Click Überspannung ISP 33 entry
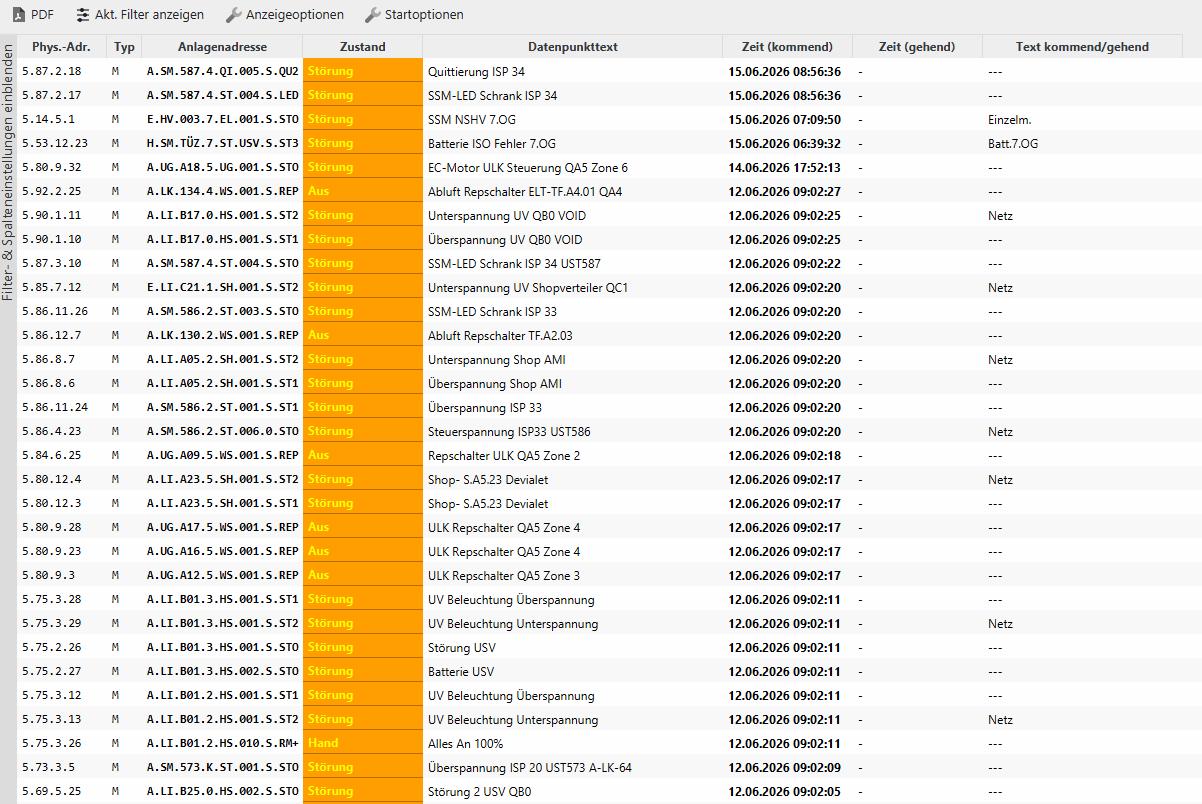The height and width of the screenshot is (804, 1202). [x=485, y=407]
